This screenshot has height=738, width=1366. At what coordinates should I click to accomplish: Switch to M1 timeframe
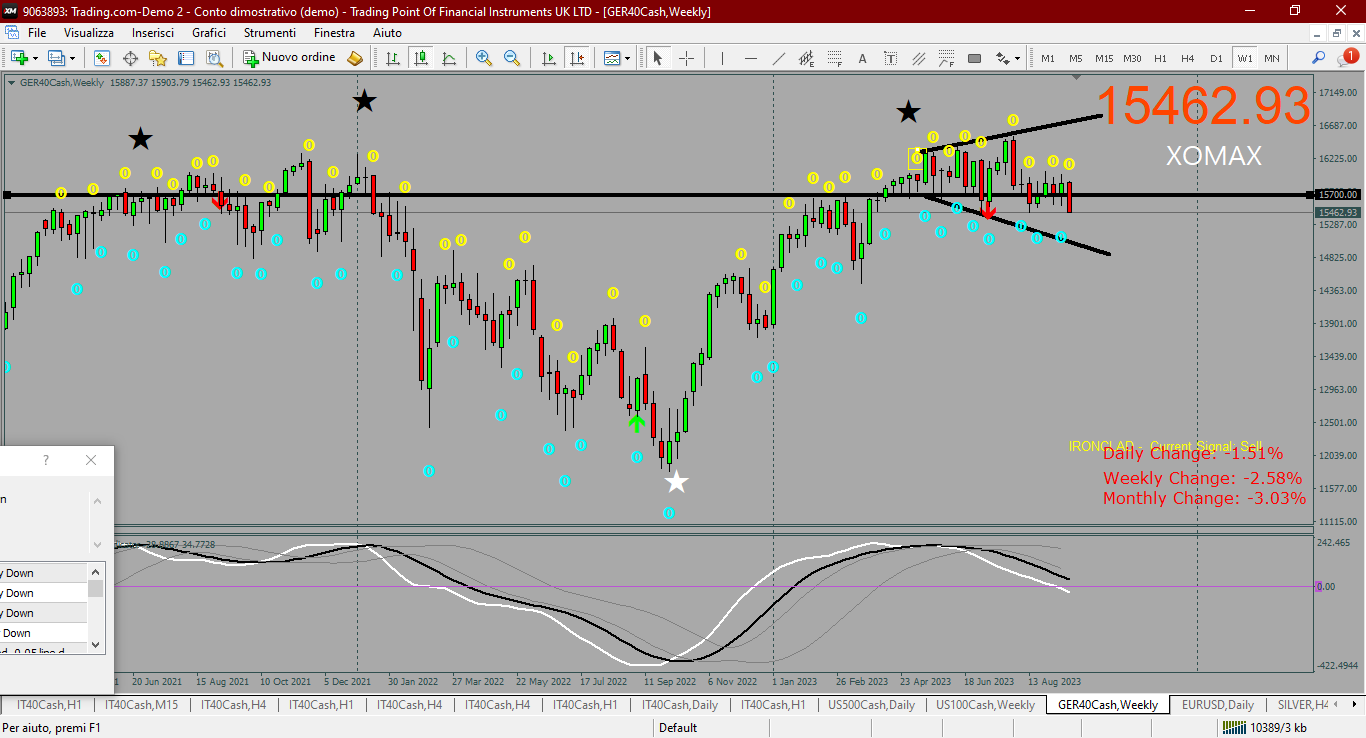coord(1048,58)
